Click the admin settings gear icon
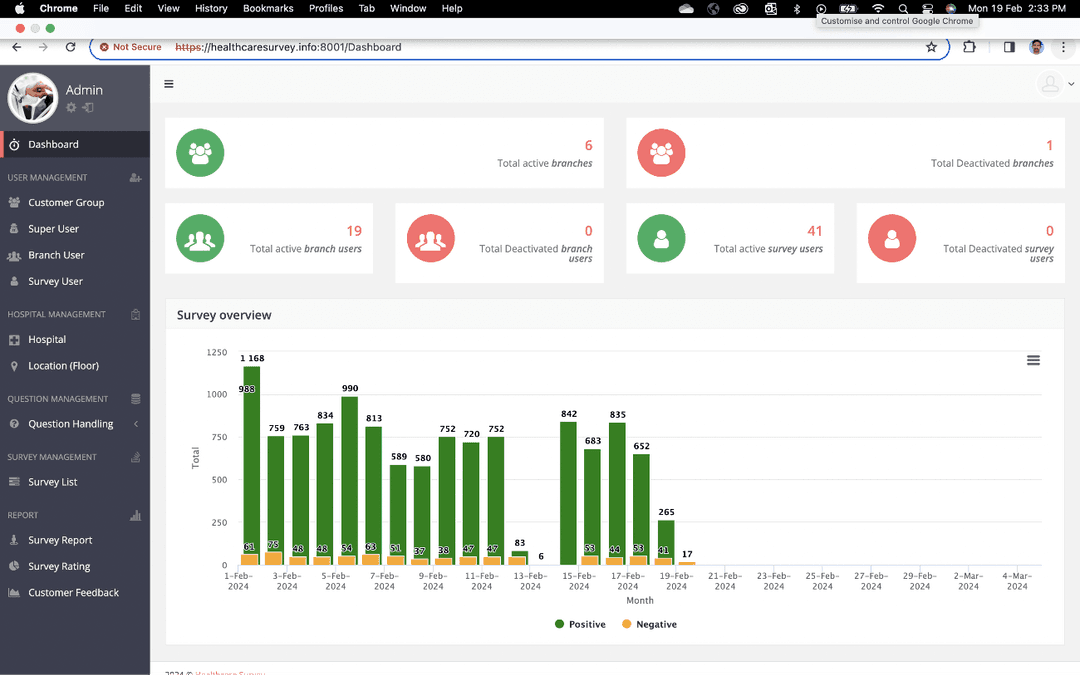The image size is (1080, 675). [x=71, y=108]
